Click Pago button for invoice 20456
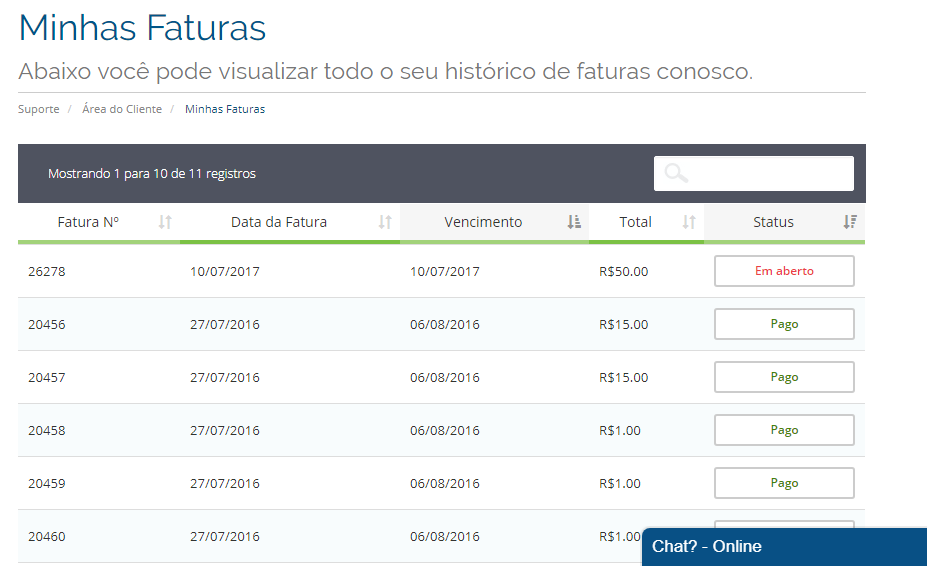This screenshot has width=927, height=566. pyautogui.click(x=784, y=324)
